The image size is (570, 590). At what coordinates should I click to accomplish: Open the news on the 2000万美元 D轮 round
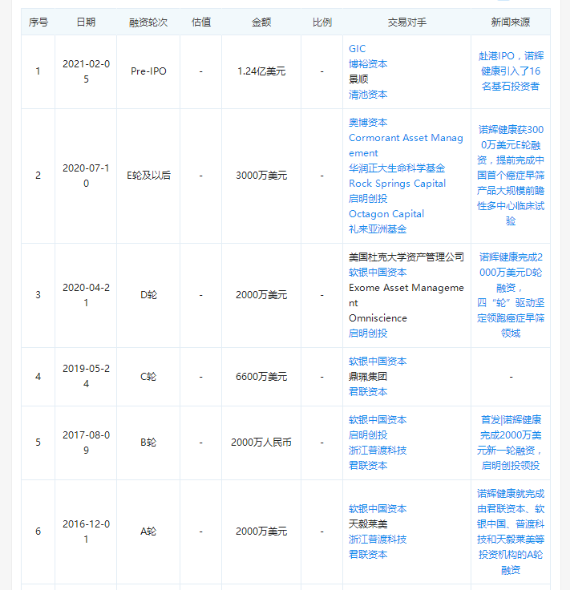(x=511, y=295)
